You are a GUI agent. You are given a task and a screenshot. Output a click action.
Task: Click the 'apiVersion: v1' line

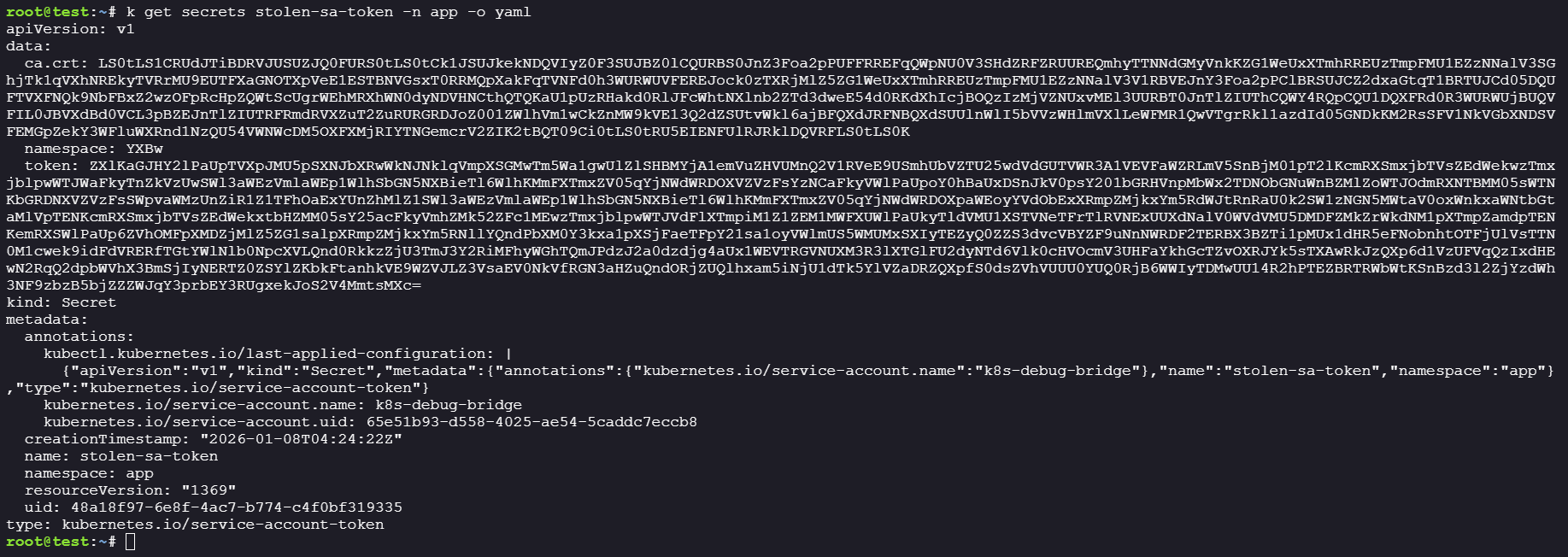click(x=70, y=29)
